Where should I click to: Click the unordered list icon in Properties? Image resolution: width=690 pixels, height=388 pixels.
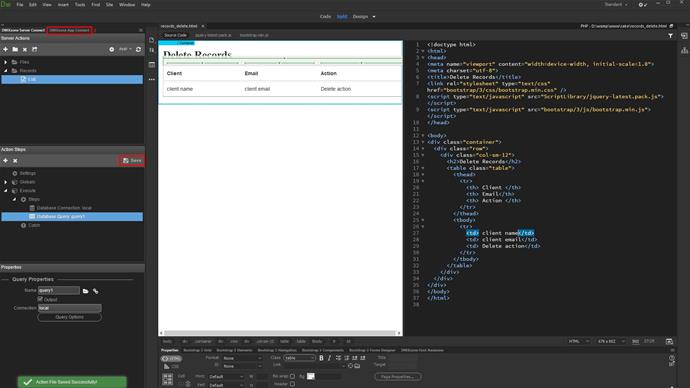(338, 358)
